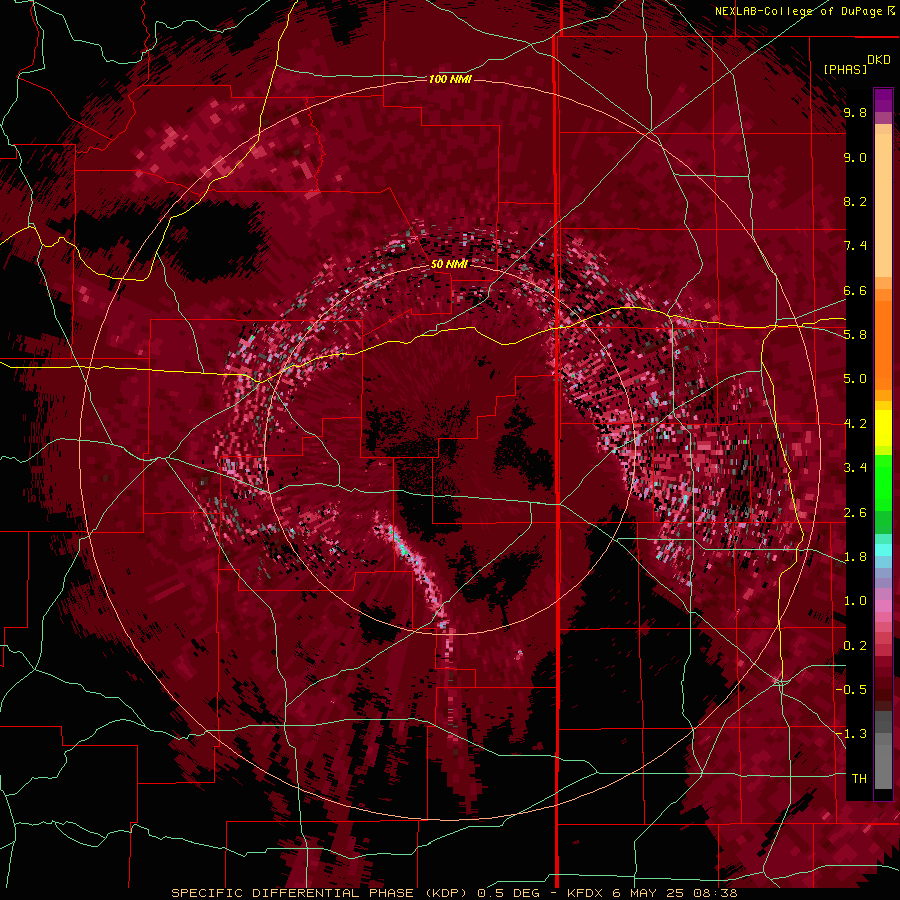The height and width of the screenshot is (900, 900).
Task: Click the TH threshold label
Action: 859,779
